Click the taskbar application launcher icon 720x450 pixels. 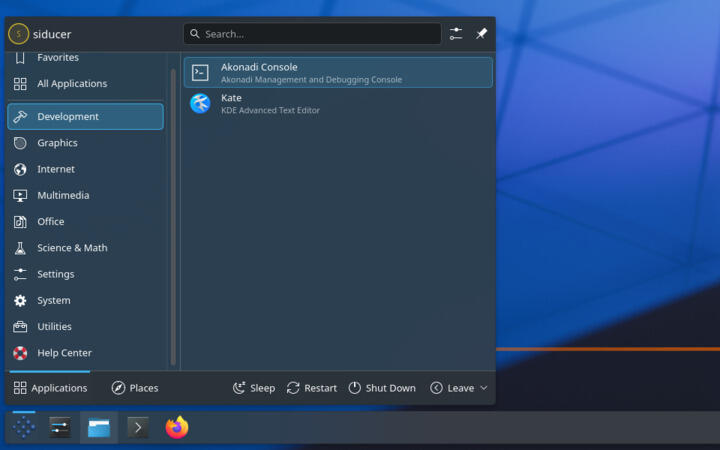click(24, 428)
